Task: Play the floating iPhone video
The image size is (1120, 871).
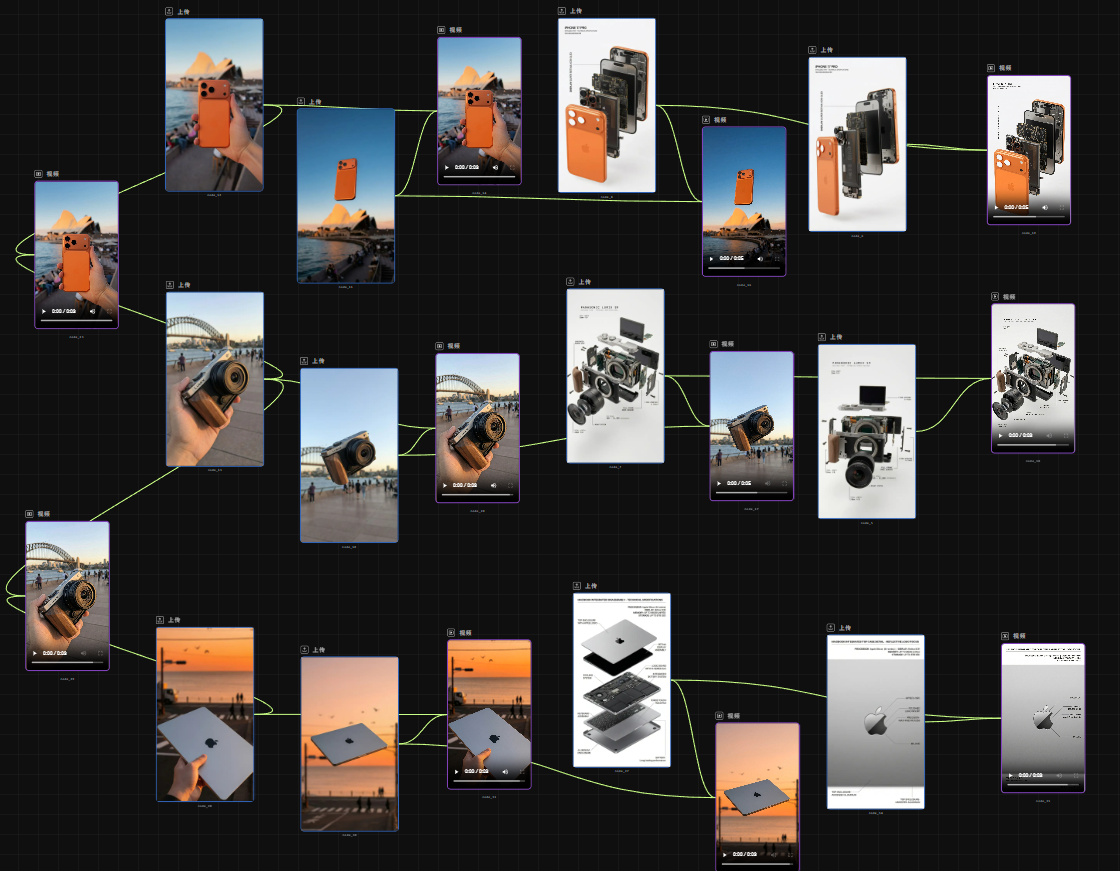Action: 711,258
